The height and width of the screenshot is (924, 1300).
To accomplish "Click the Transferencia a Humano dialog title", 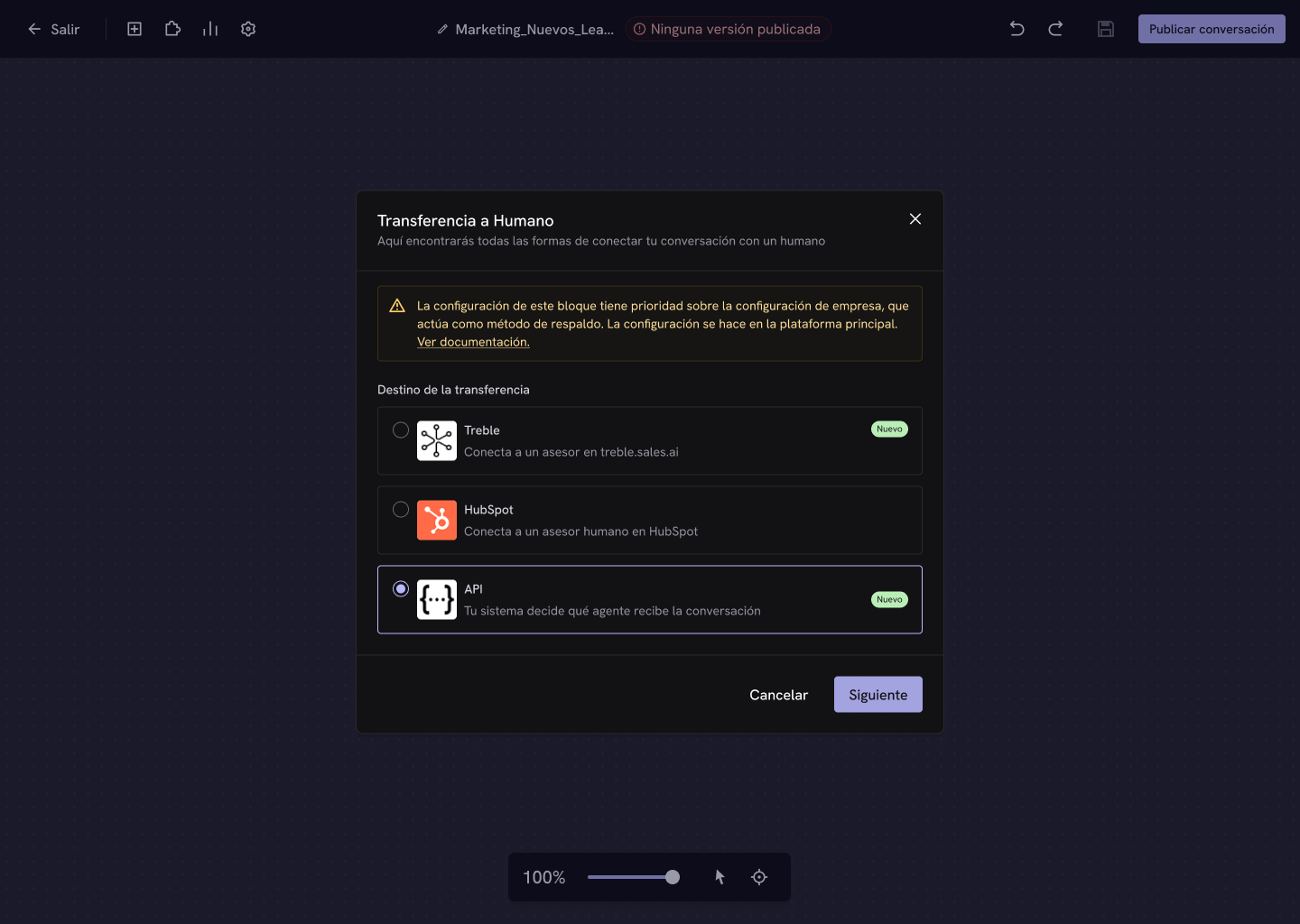I will pos(466,221).
